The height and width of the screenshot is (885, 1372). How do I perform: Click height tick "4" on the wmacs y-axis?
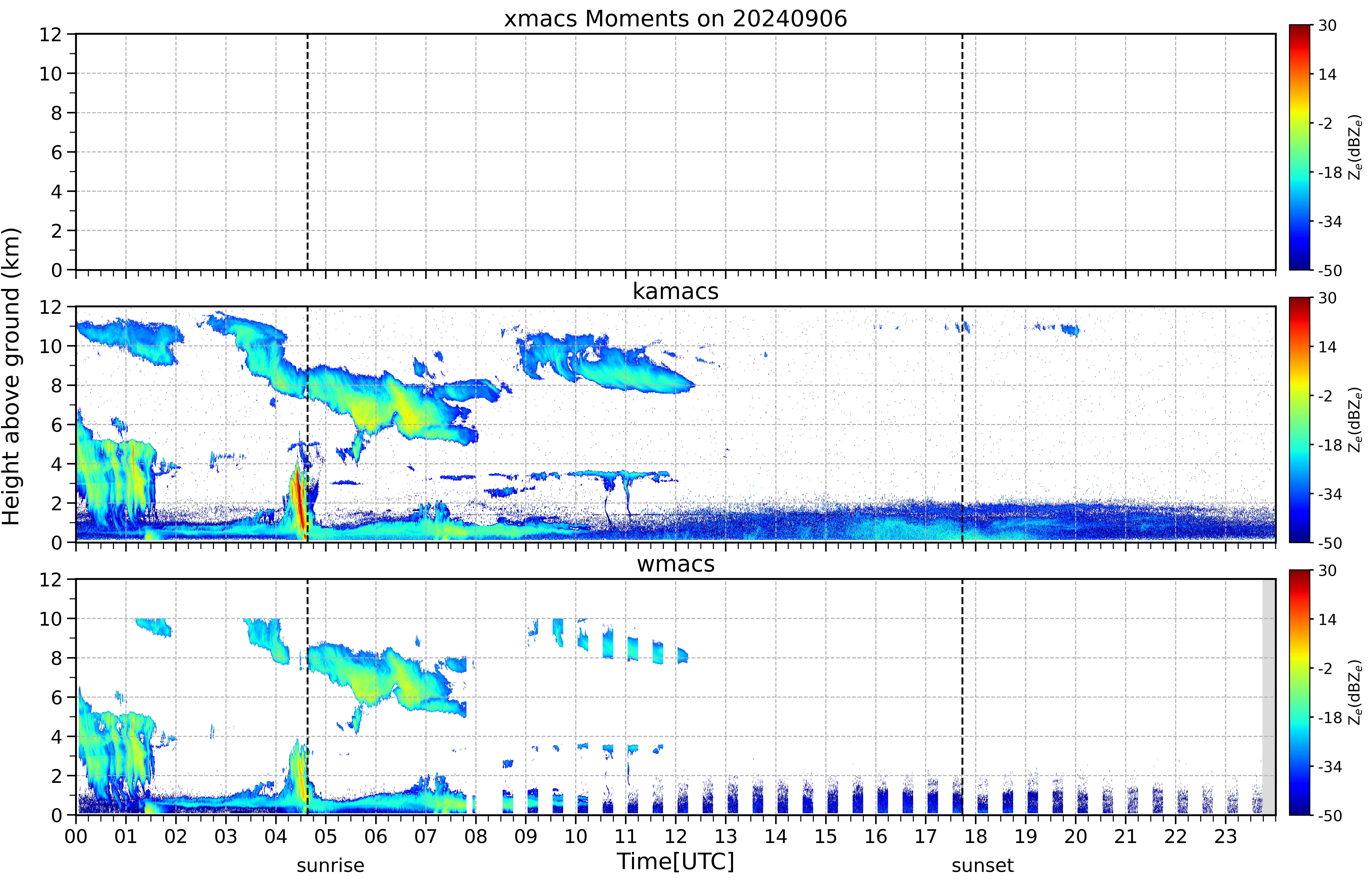(x=56, y=737)
